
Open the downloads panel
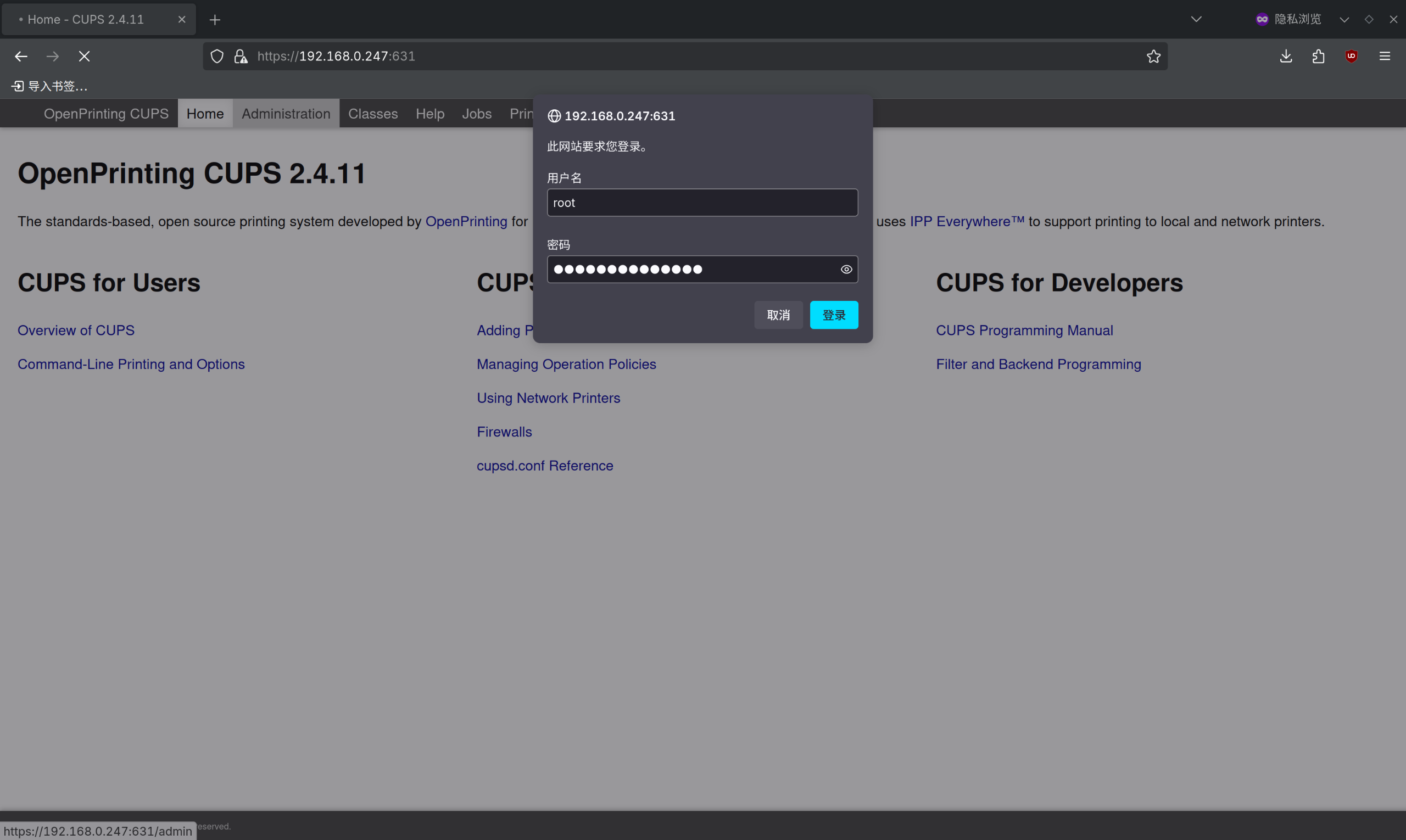[x=1286, y=56]
